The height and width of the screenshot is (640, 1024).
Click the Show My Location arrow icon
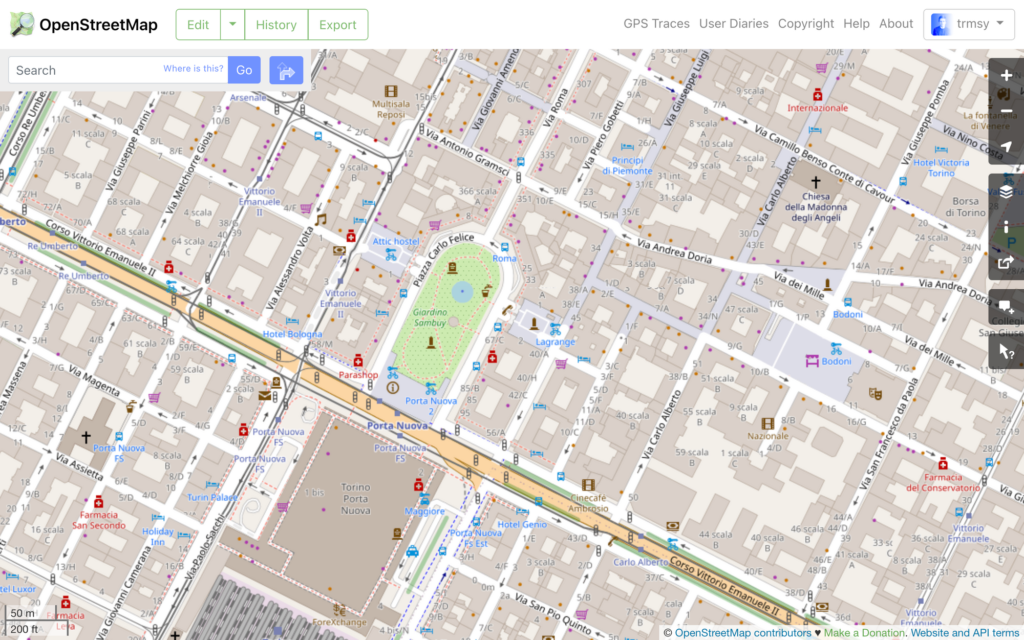coord(1007,146)
